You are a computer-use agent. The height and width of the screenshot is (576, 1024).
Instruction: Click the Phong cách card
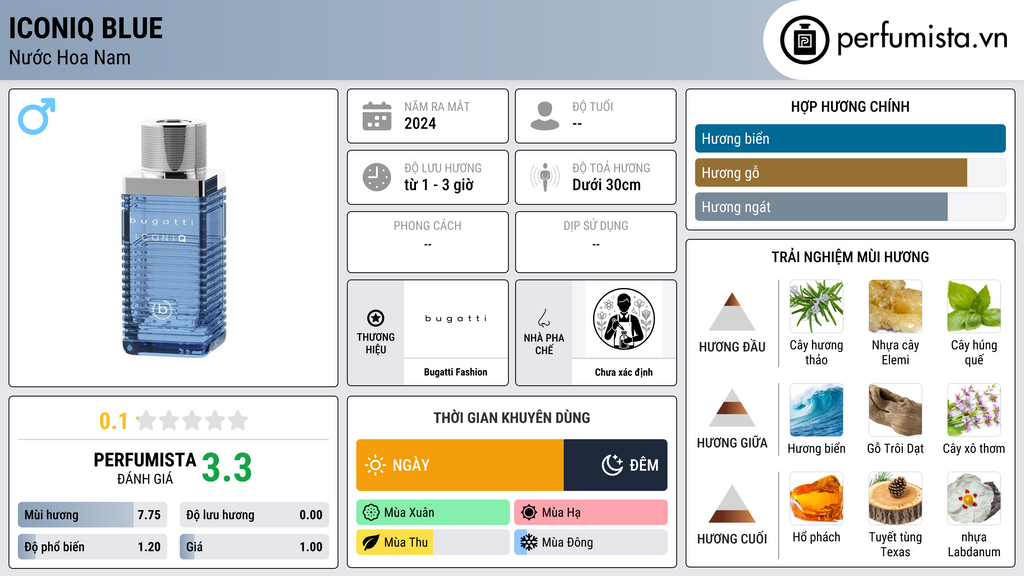(428, 242)
